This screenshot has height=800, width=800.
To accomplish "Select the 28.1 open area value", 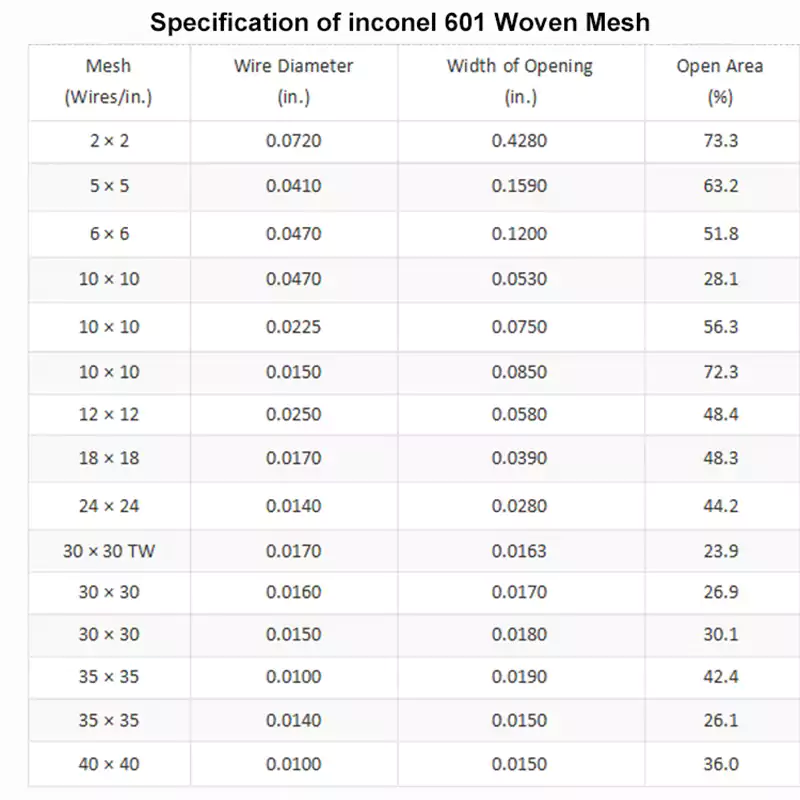I will pos(720,279).
